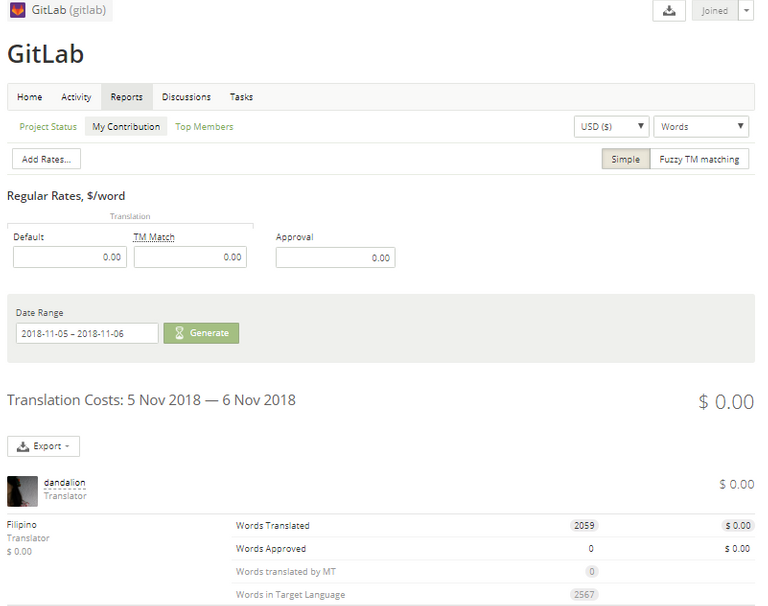
Task: Open the Activity tab
Action: tap(76, 97)
